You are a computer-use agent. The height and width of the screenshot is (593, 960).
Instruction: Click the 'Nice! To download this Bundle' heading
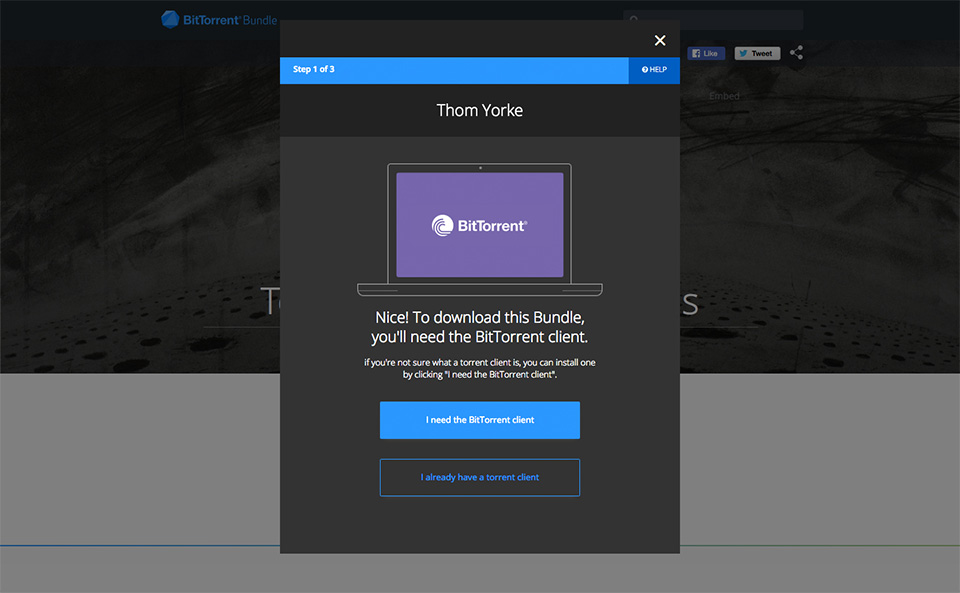[x=480, y=326]
